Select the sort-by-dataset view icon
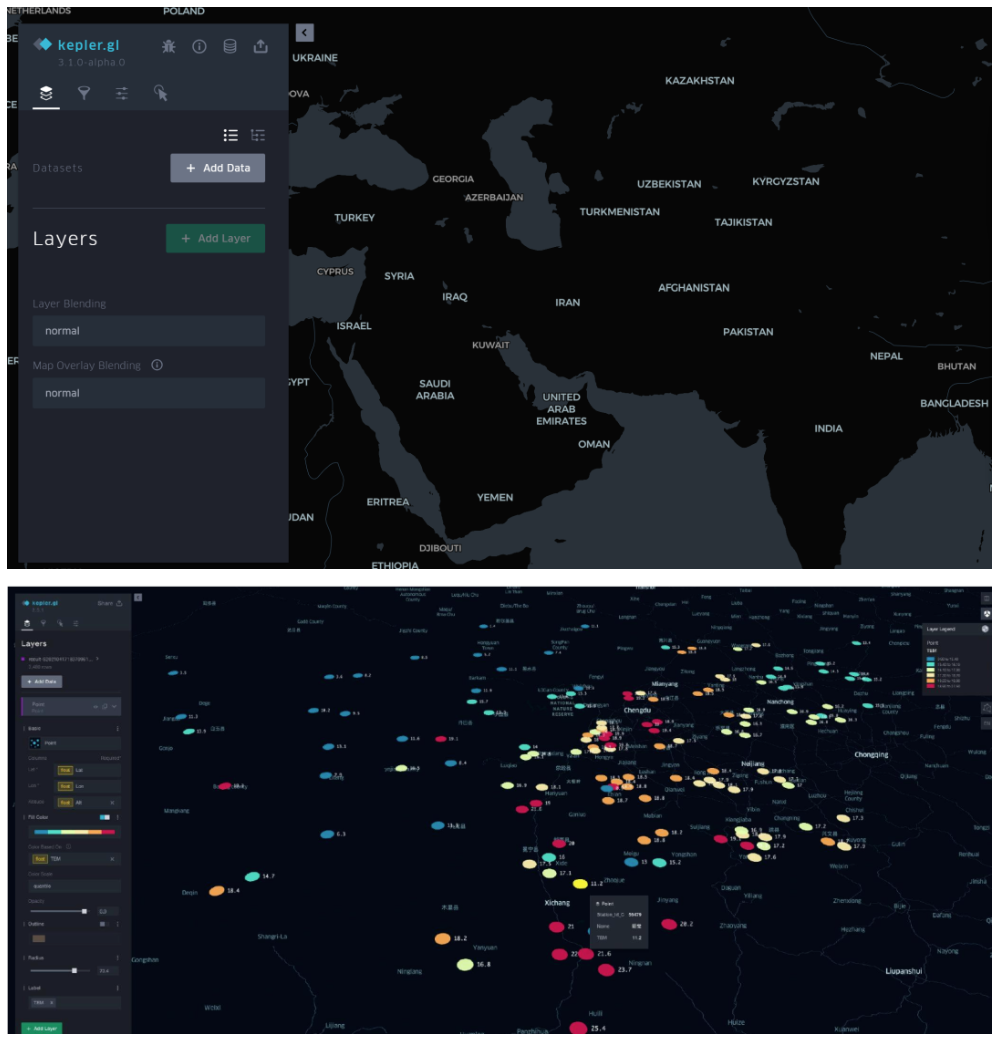 coord(257,135)
